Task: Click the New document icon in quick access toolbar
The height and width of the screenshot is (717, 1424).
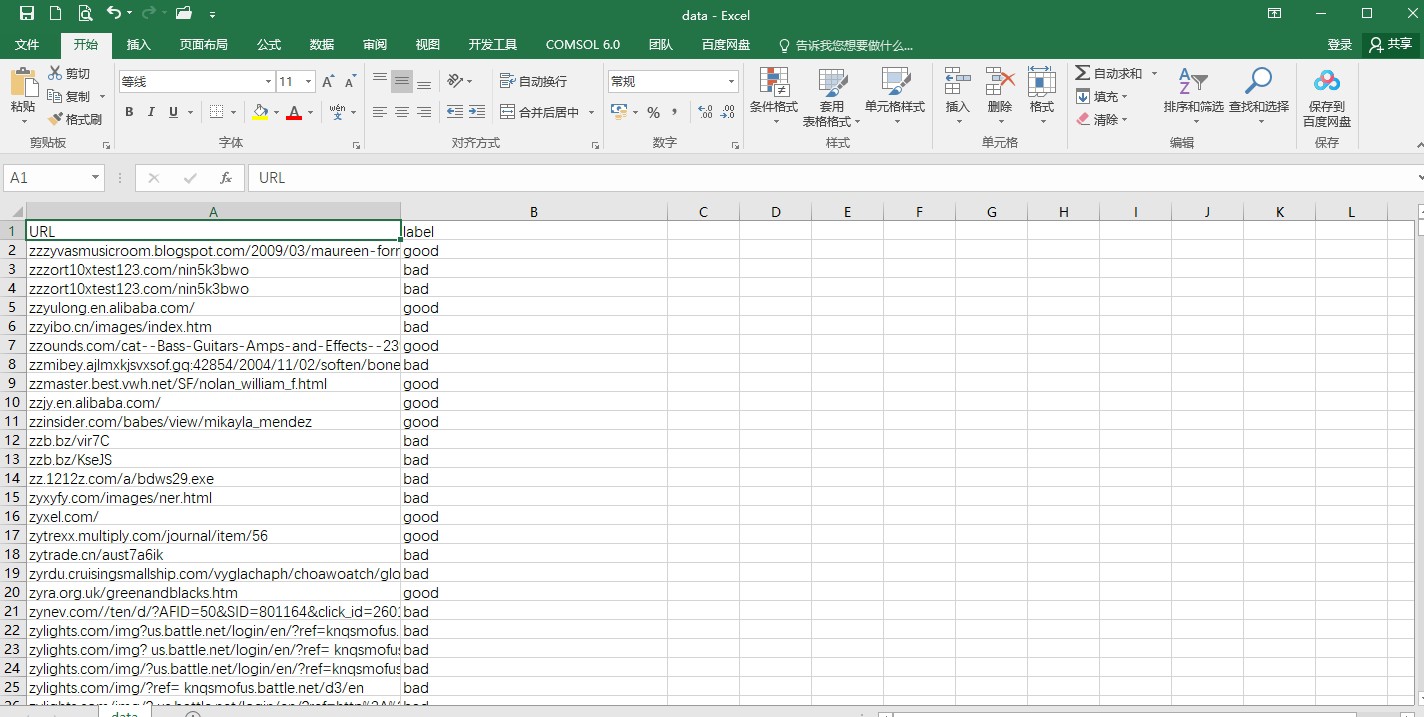Action: coord(56,14)
